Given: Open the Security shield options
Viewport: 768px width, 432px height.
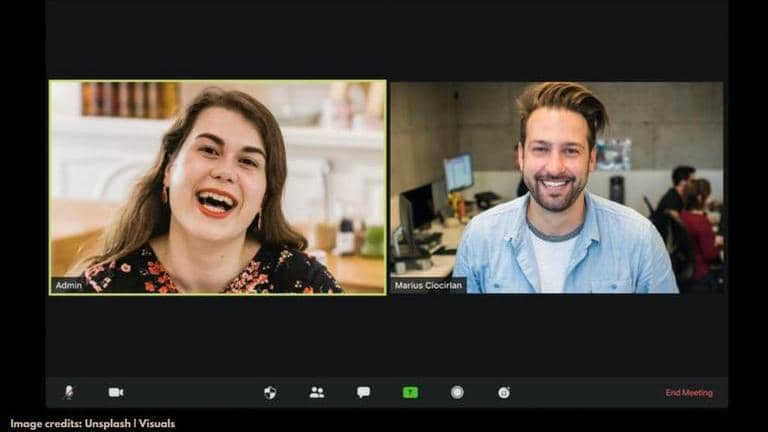Looking at the screenshot, I should (269, 392).
